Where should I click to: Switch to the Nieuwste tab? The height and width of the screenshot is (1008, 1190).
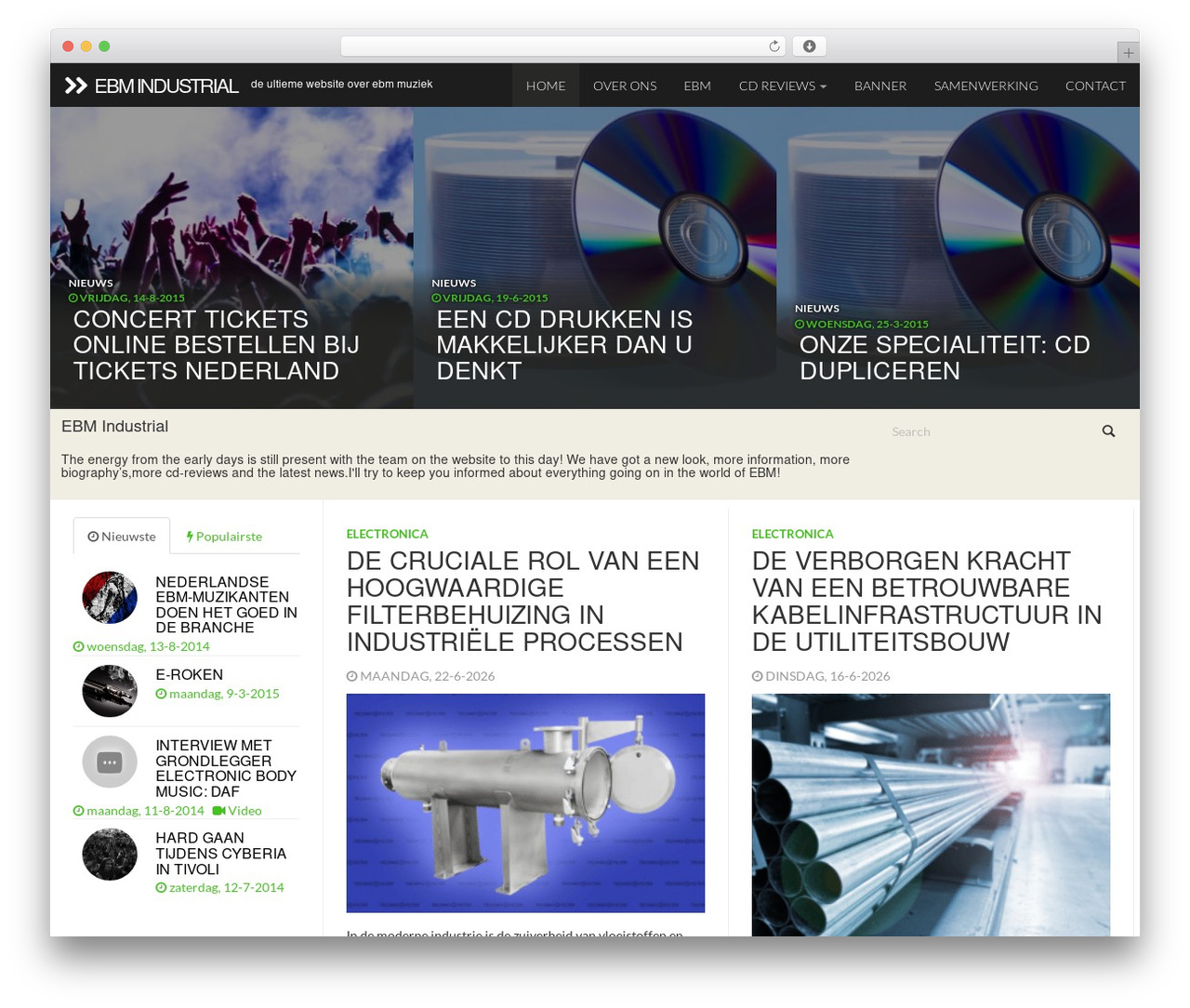click(122, 537)
